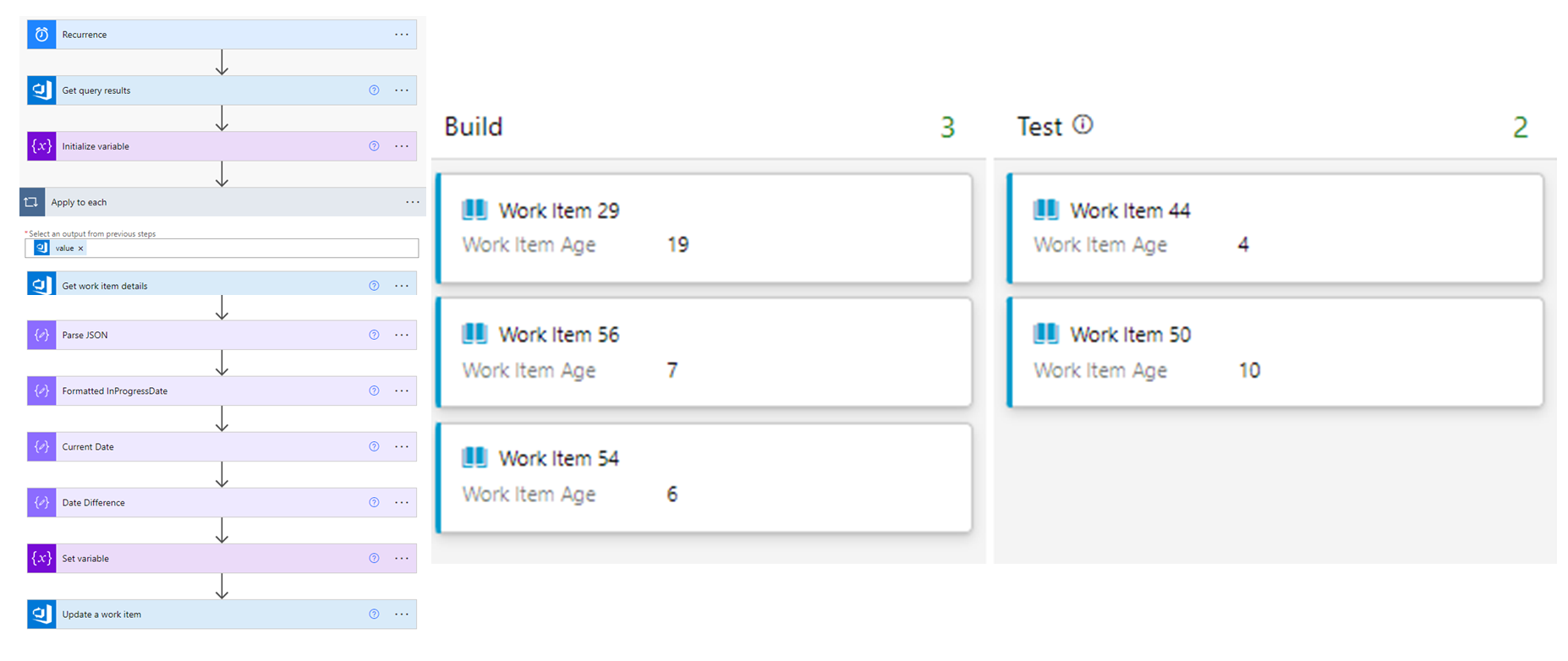Viewport: 1568px width, 661px height.
Task: Click the Apply to each loop icon
Action: coord(31,202)
